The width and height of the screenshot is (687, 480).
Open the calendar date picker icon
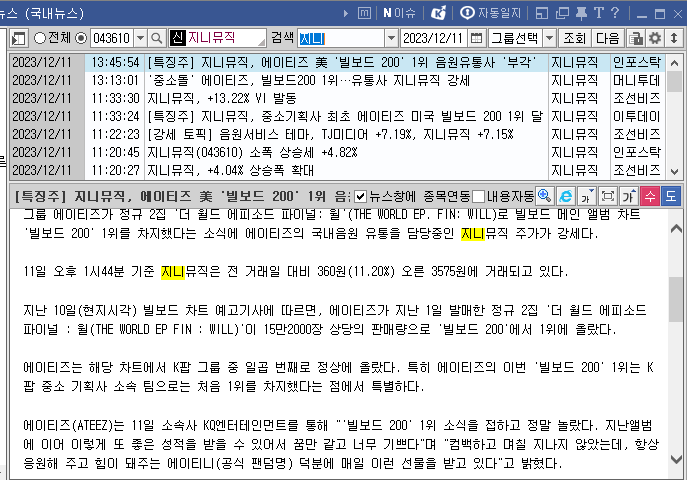point(476,39)
